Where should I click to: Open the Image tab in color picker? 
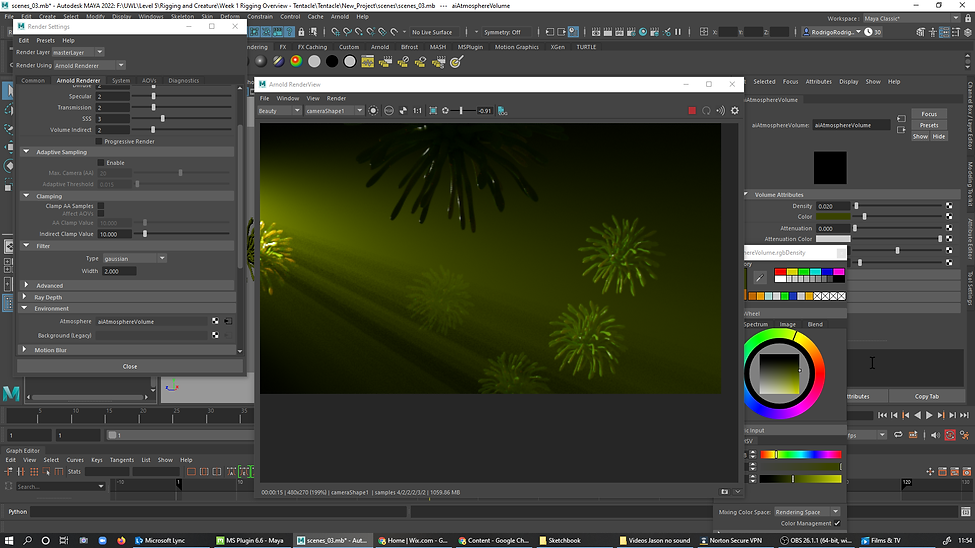(787, 324)
